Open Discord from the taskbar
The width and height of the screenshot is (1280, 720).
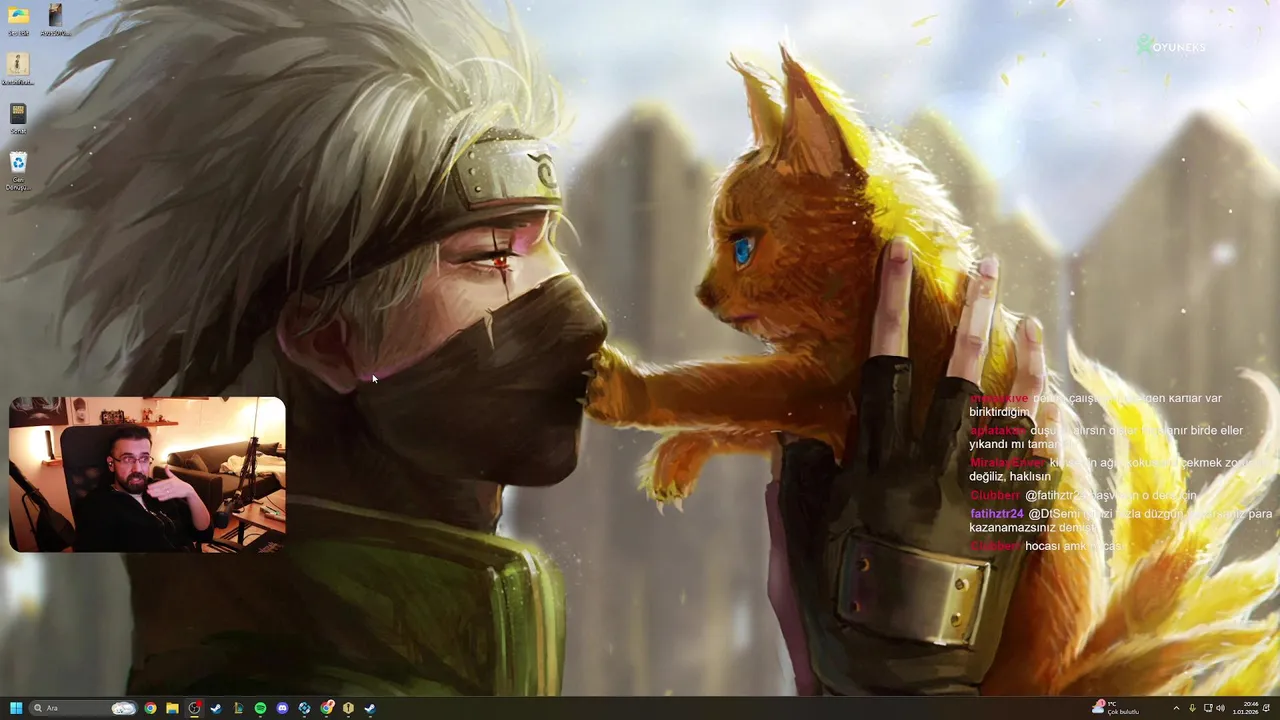(x=282, y=708)
